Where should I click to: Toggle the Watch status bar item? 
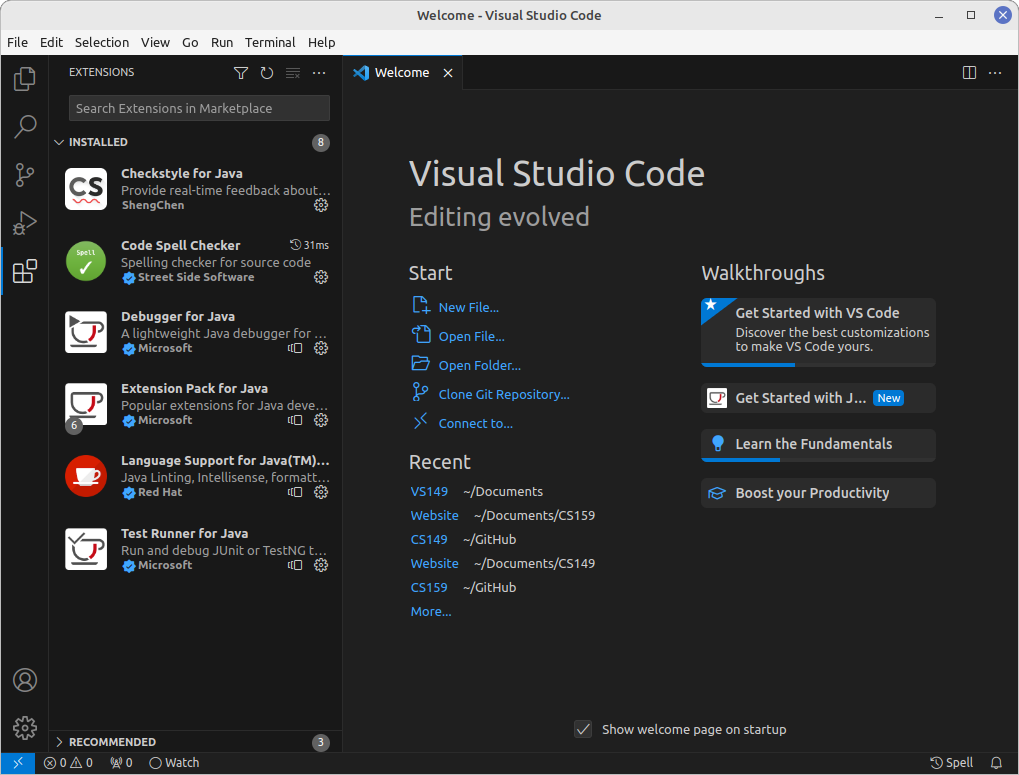[173, 762]
